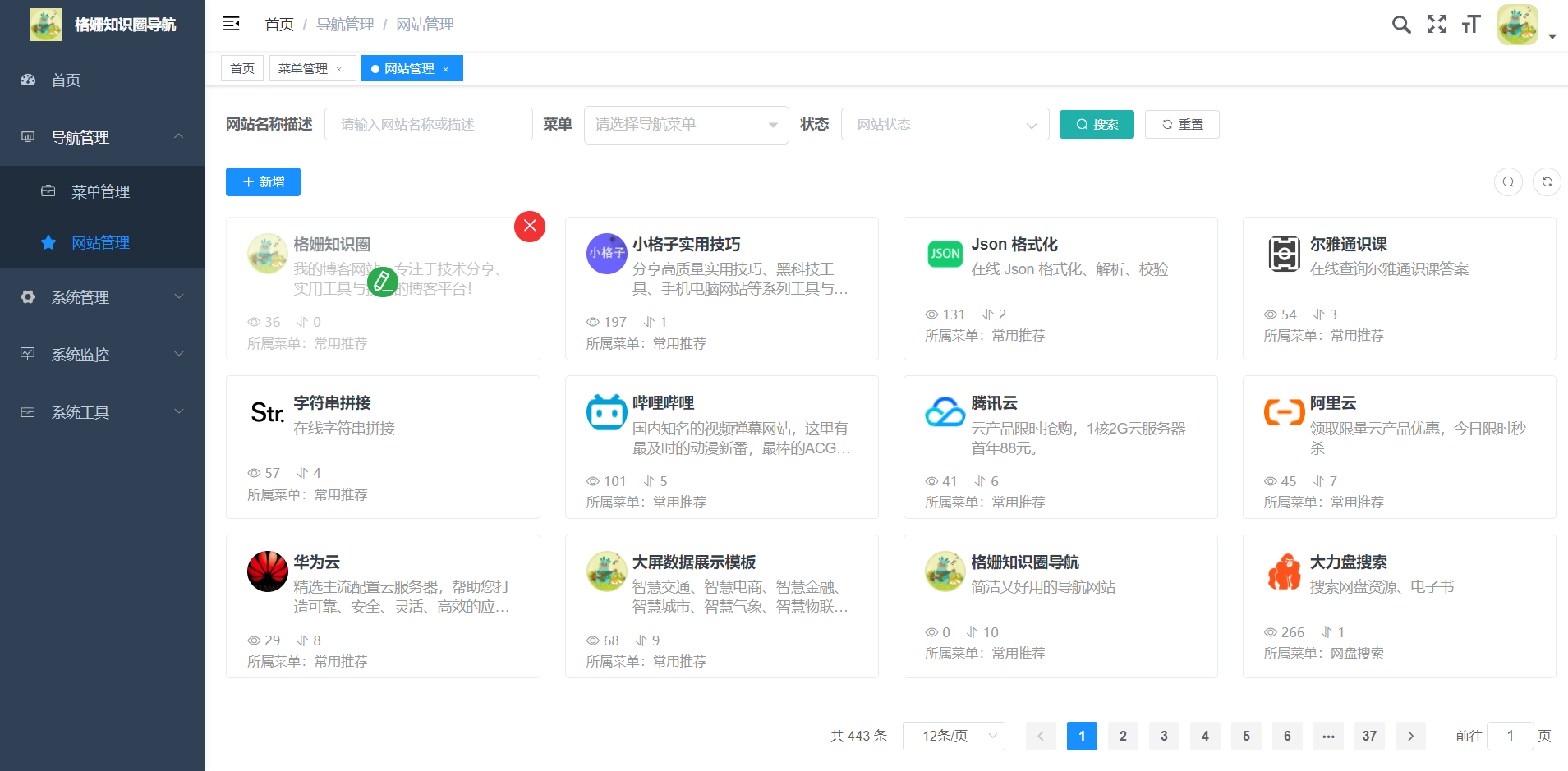Click the 华为云 red logo

click(x=267, y=571)
